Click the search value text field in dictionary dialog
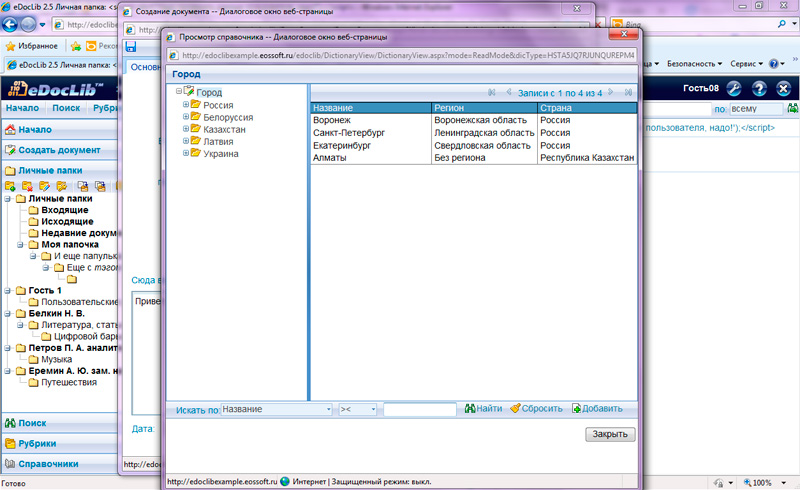This screenshot has width=800, height=490. [420, 409]
